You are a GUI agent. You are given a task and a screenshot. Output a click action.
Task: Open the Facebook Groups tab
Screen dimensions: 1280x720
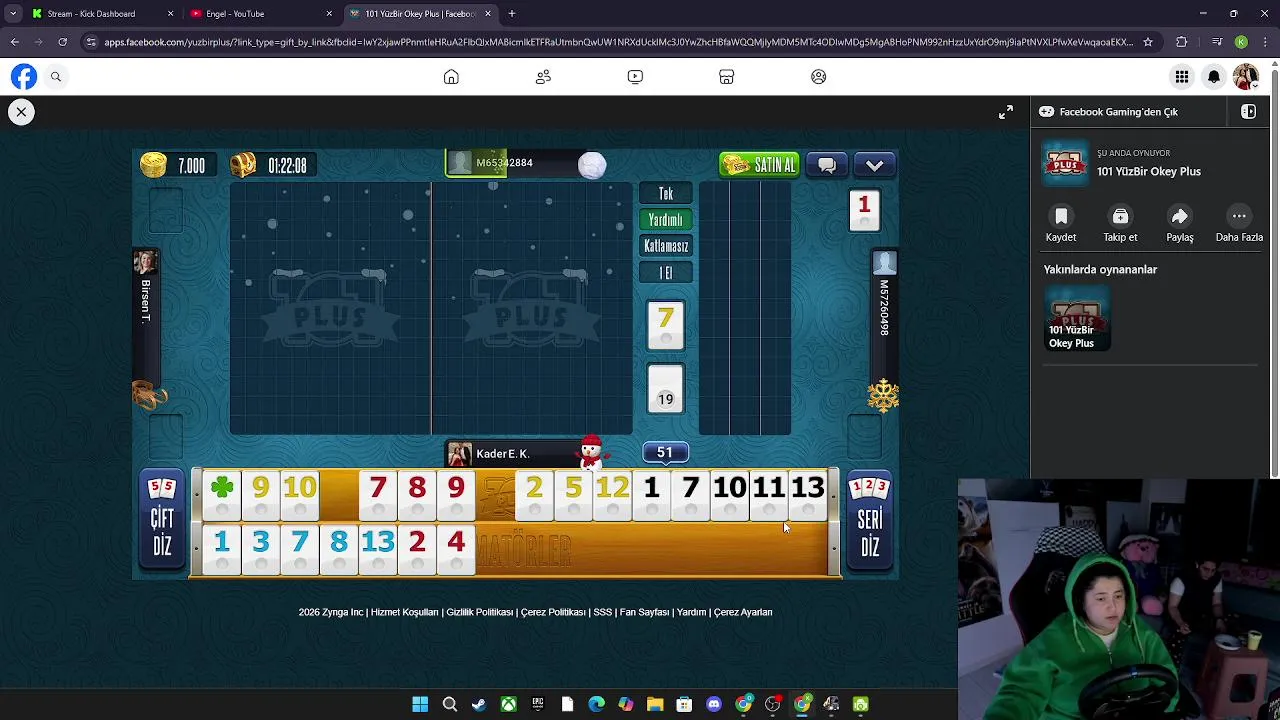point(819,77)
